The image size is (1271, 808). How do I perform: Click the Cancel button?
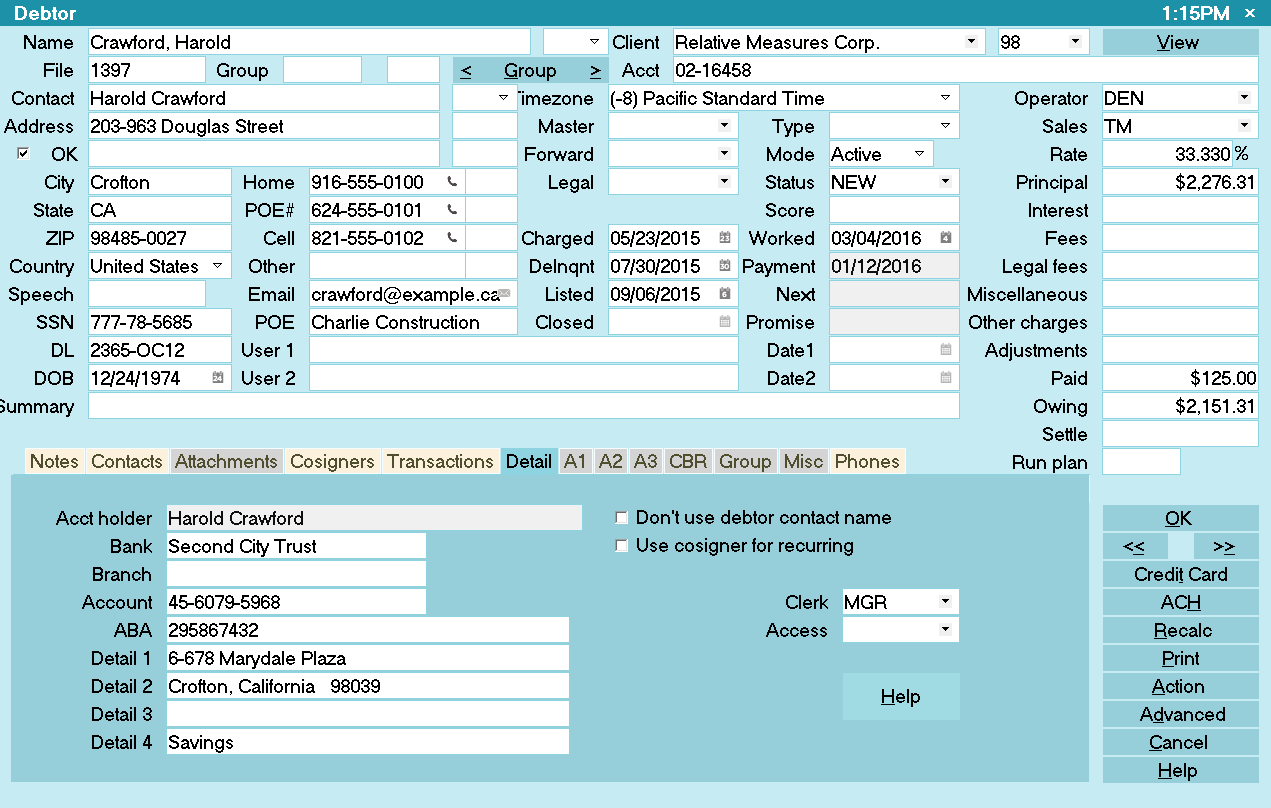[x=1180, y=742]
